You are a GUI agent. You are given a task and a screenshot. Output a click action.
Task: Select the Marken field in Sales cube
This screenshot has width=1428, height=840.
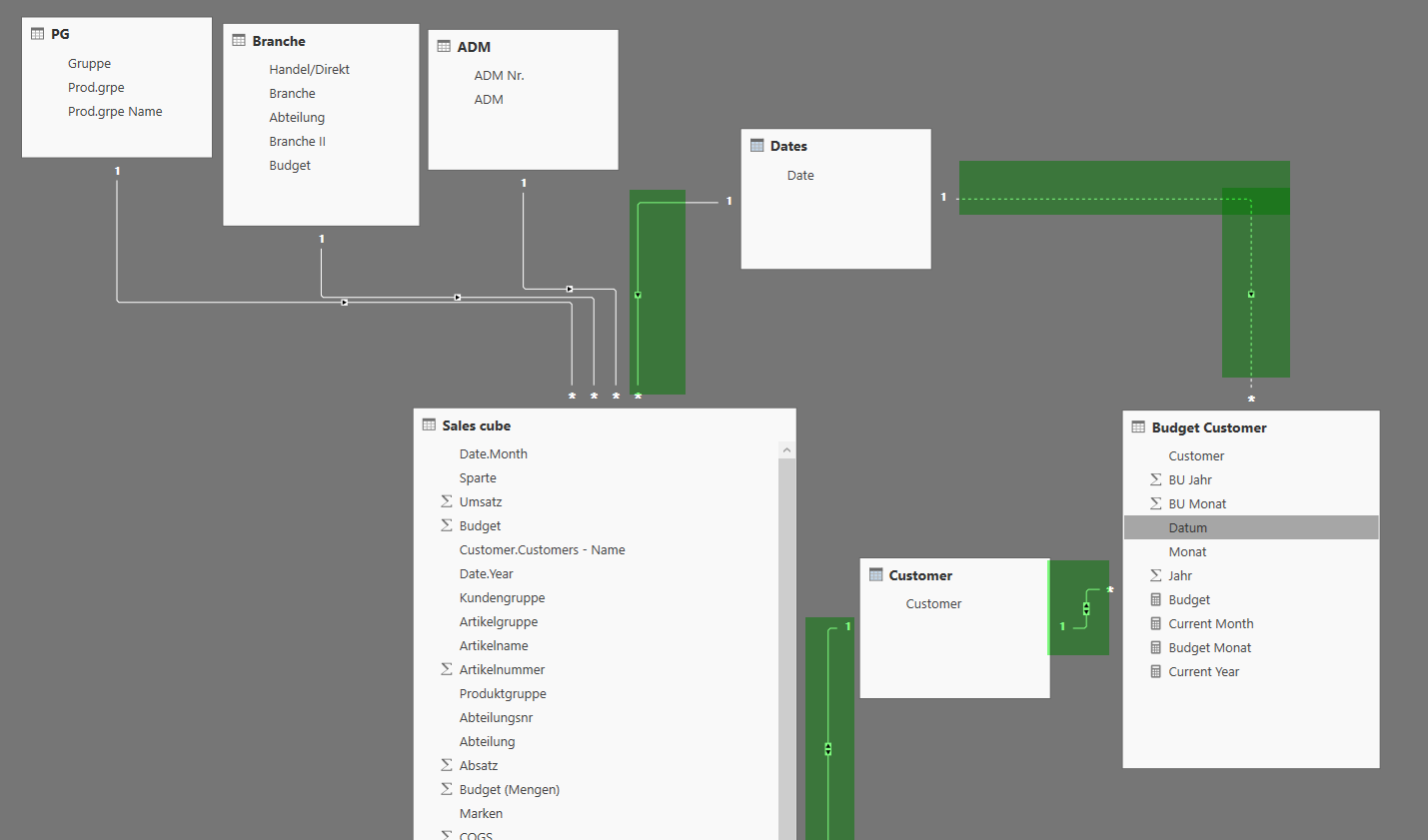(x=481, y=813)
